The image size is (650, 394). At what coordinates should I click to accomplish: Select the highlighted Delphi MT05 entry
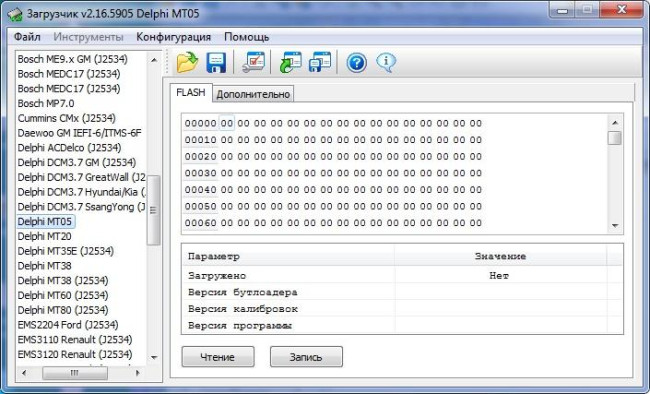(x=45, y=221)
